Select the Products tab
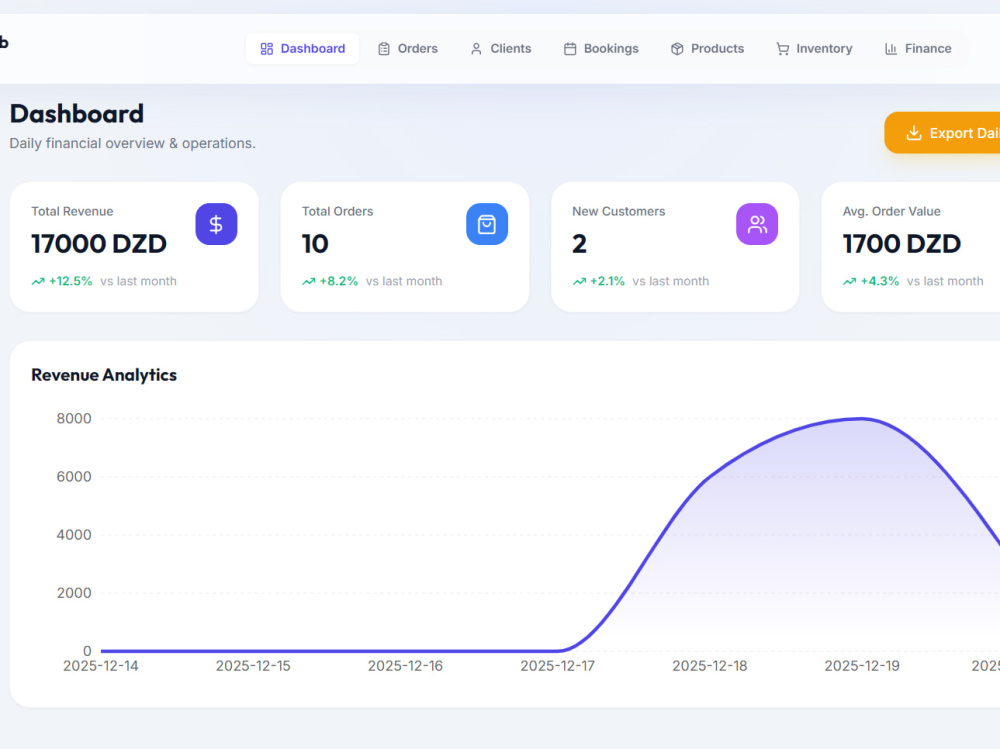Screen dimensions: 1000x749 click(707, 48)
